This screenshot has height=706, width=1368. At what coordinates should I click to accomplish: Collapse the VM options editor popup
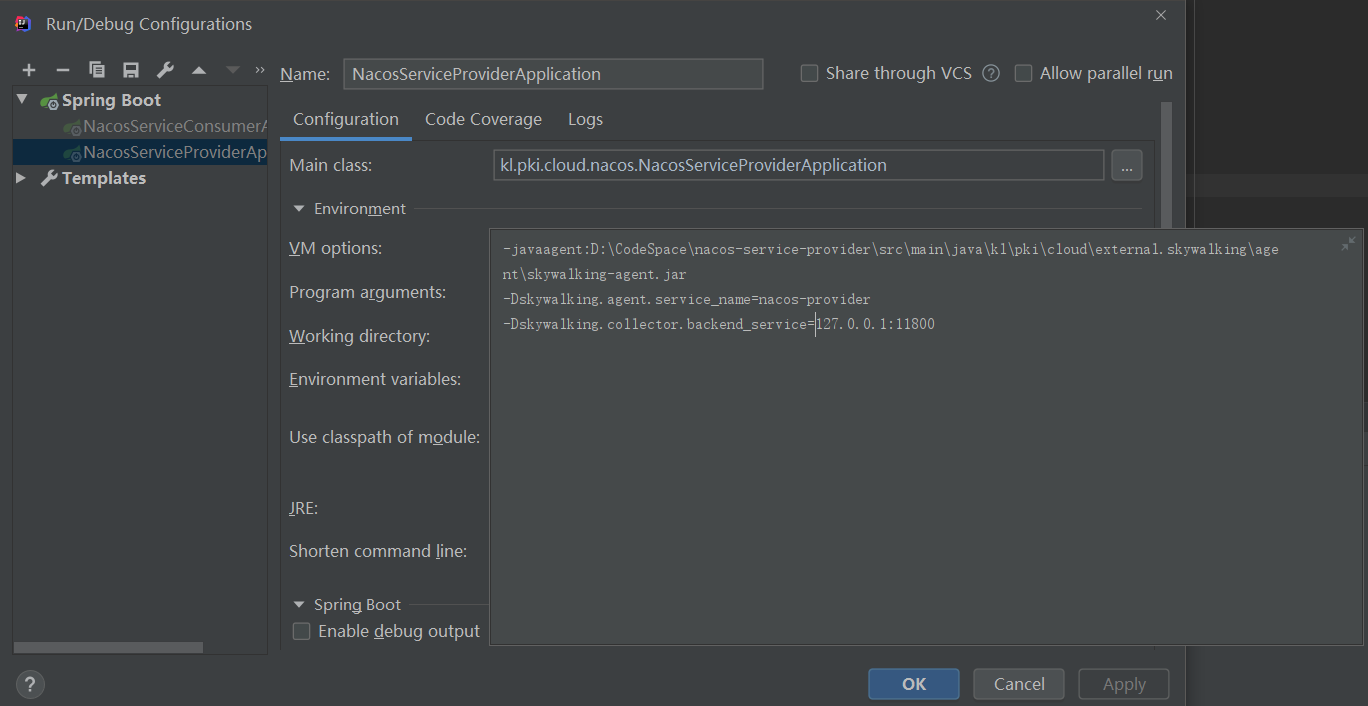click(x=1349, y=244)
